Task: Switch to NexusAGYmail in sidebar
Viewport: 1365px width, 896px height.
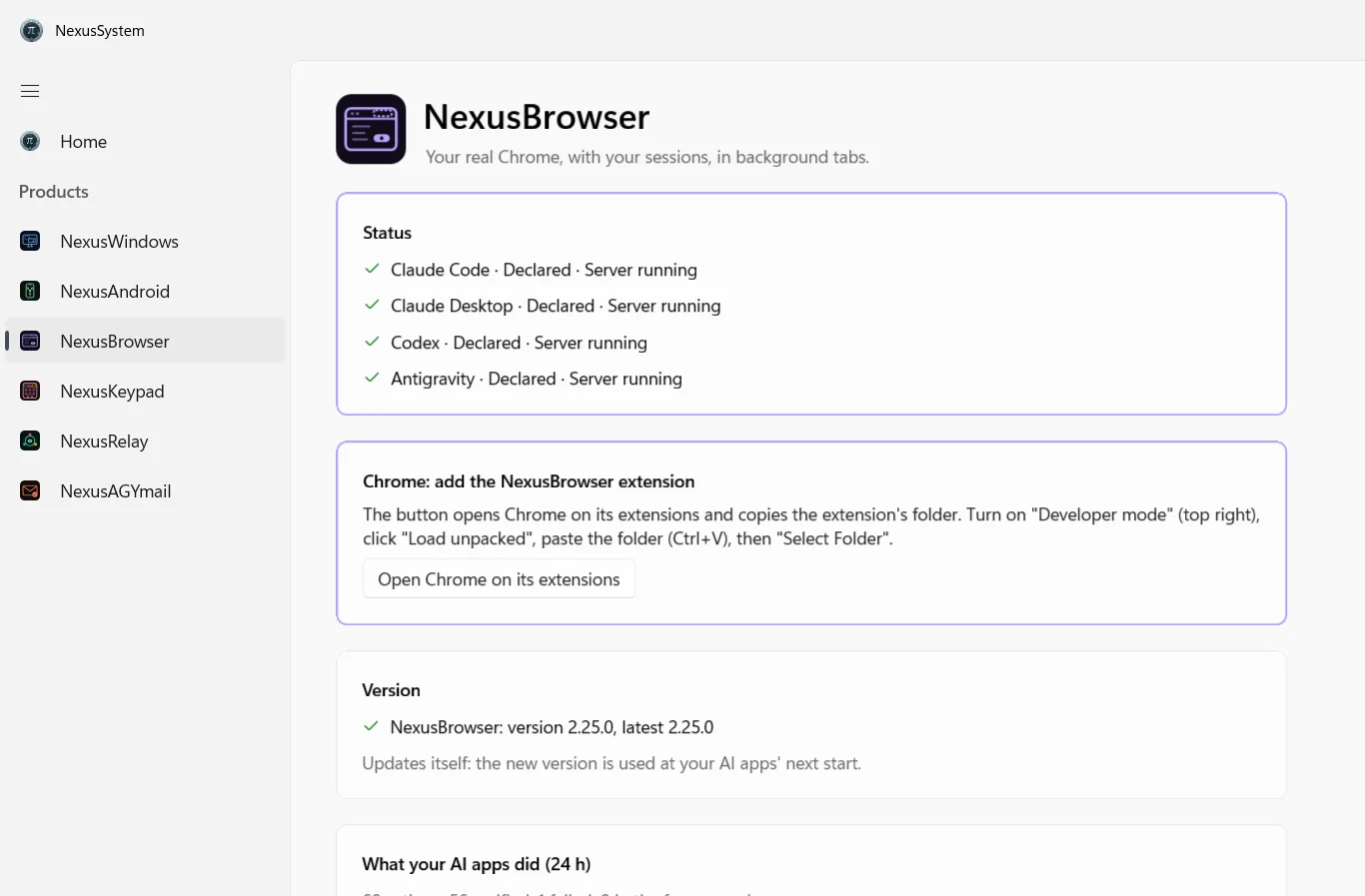Action: point(145,490)
